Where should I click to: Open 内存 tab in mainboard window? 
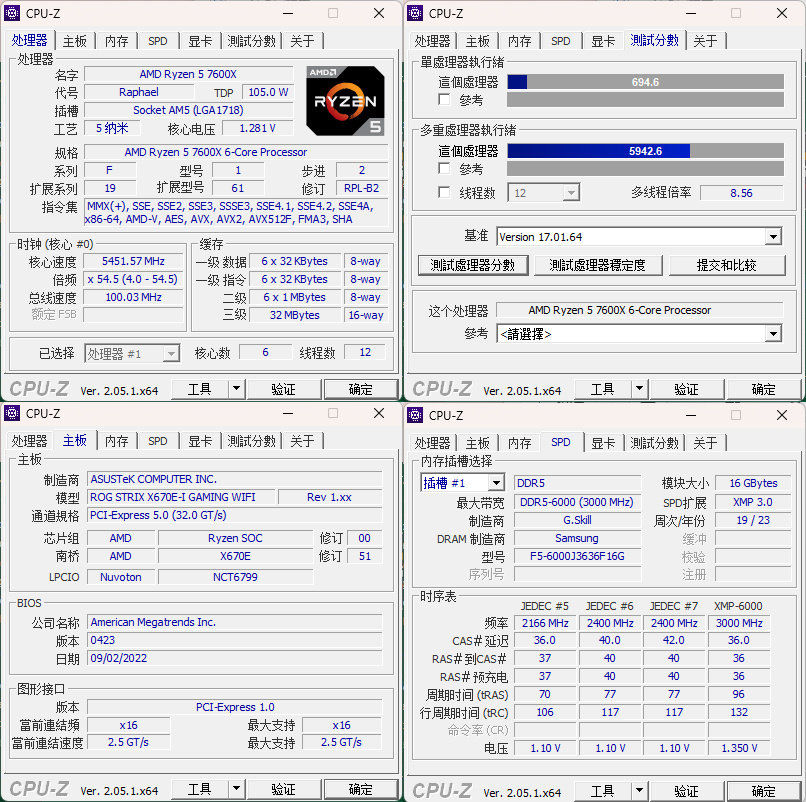[x=117, y=441]
